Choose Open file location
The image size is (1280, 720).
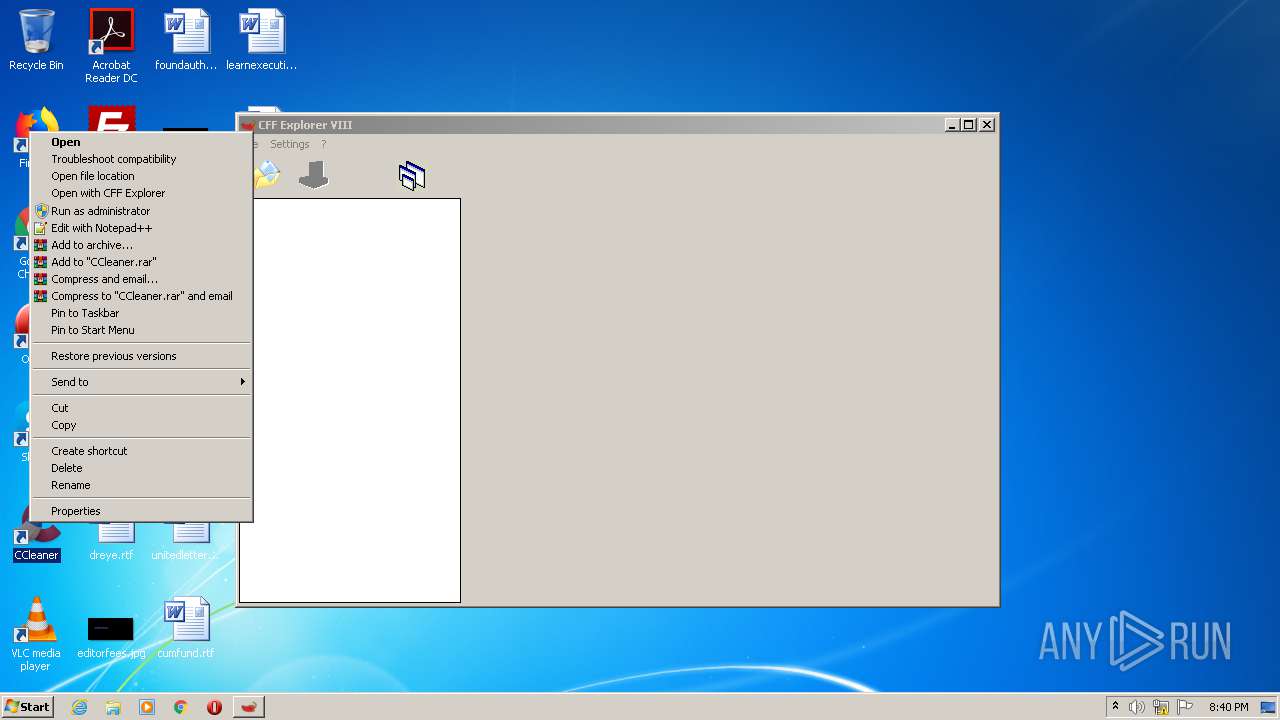tap(141, 176)
